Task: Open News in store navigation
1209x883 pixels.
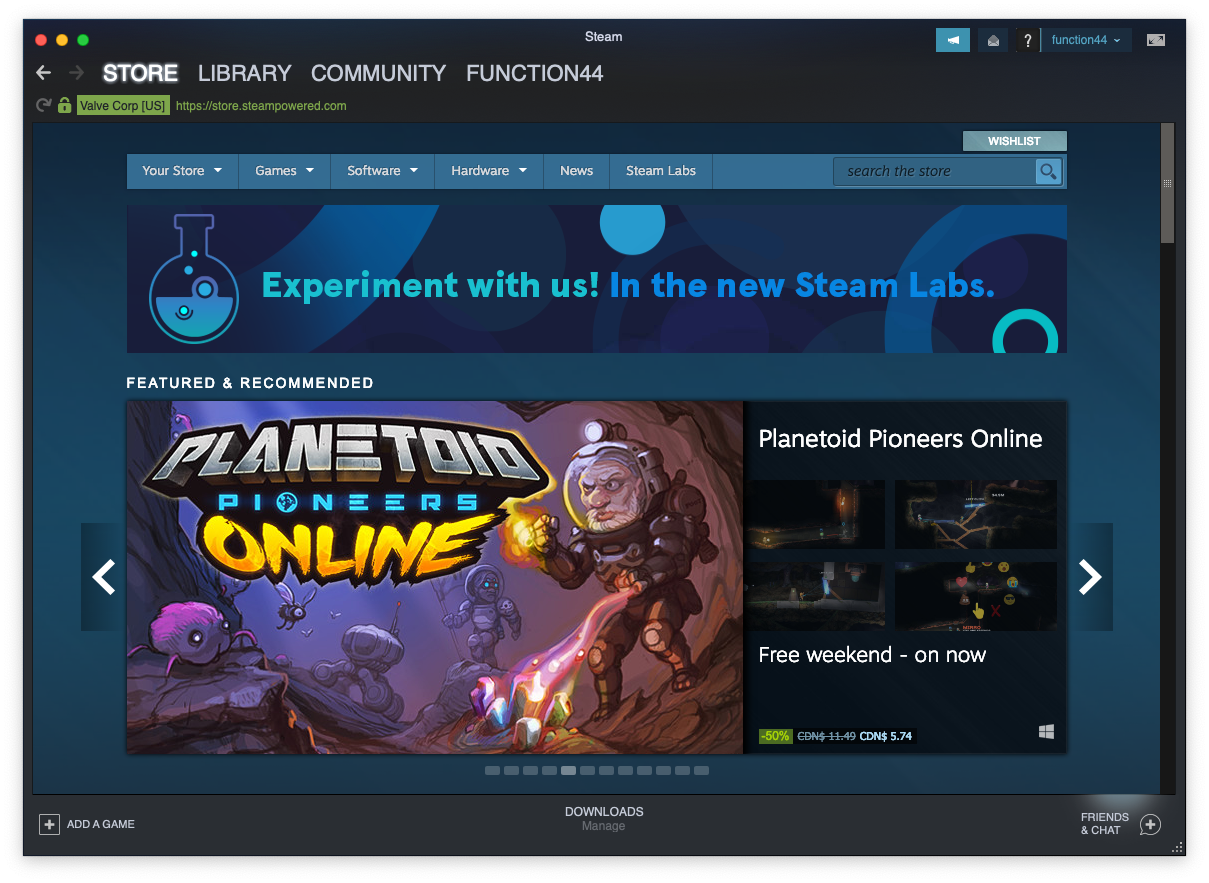Action: tap(576, 171)
